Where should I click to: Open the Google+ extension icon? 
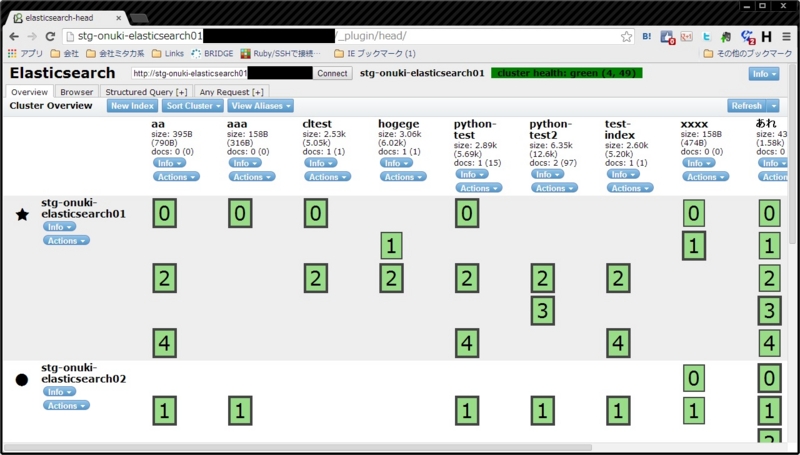coord(686,37)
